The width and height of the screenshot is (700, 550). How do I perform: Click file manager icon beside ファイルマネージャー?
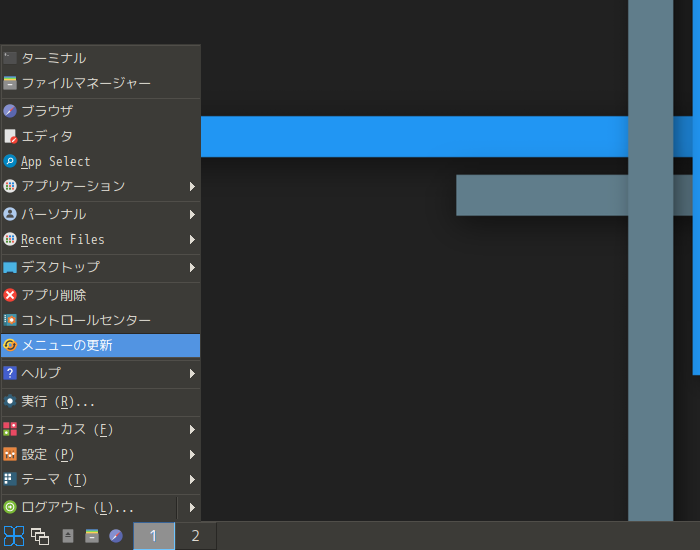(x=10, y=83)
